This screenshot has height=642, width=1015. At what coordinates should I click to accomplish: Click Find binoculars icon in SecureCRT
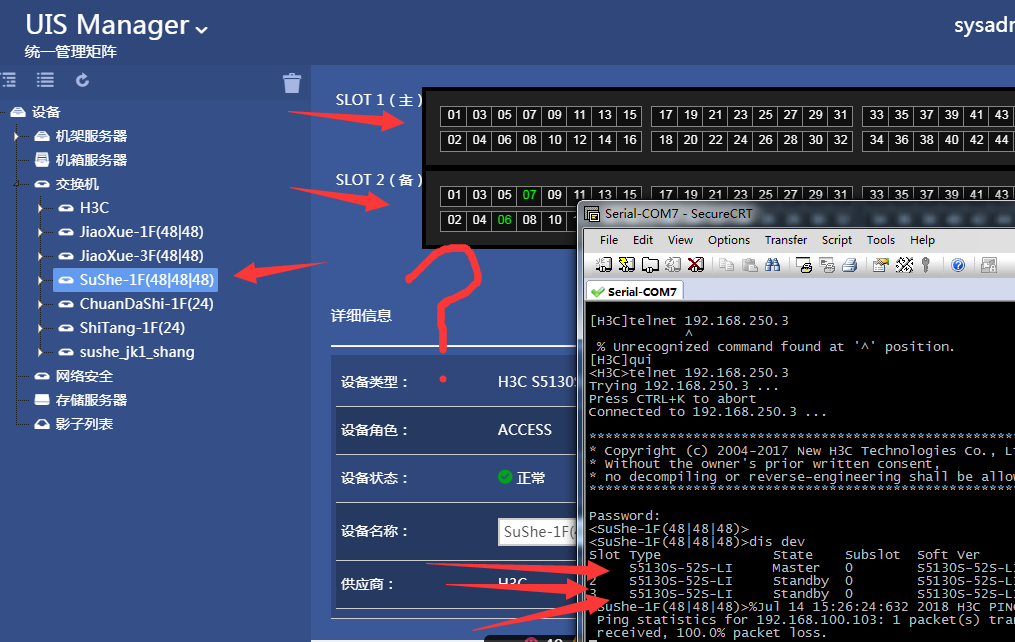(772, 265)
